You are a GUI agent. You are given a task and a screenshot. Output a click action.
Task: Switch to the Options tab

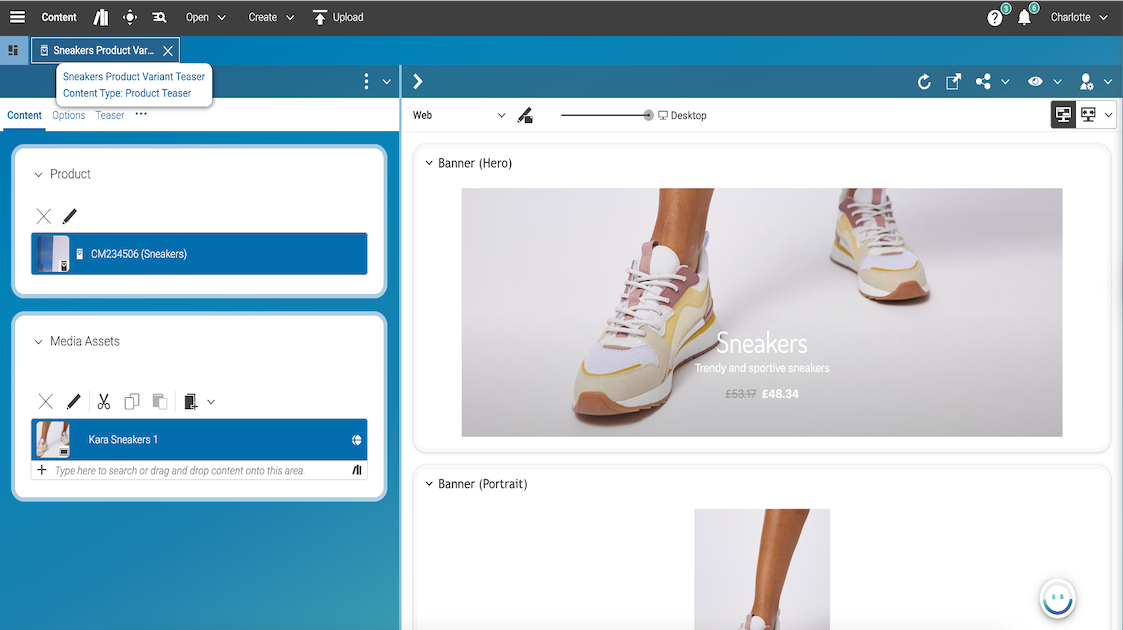point(68,115)
